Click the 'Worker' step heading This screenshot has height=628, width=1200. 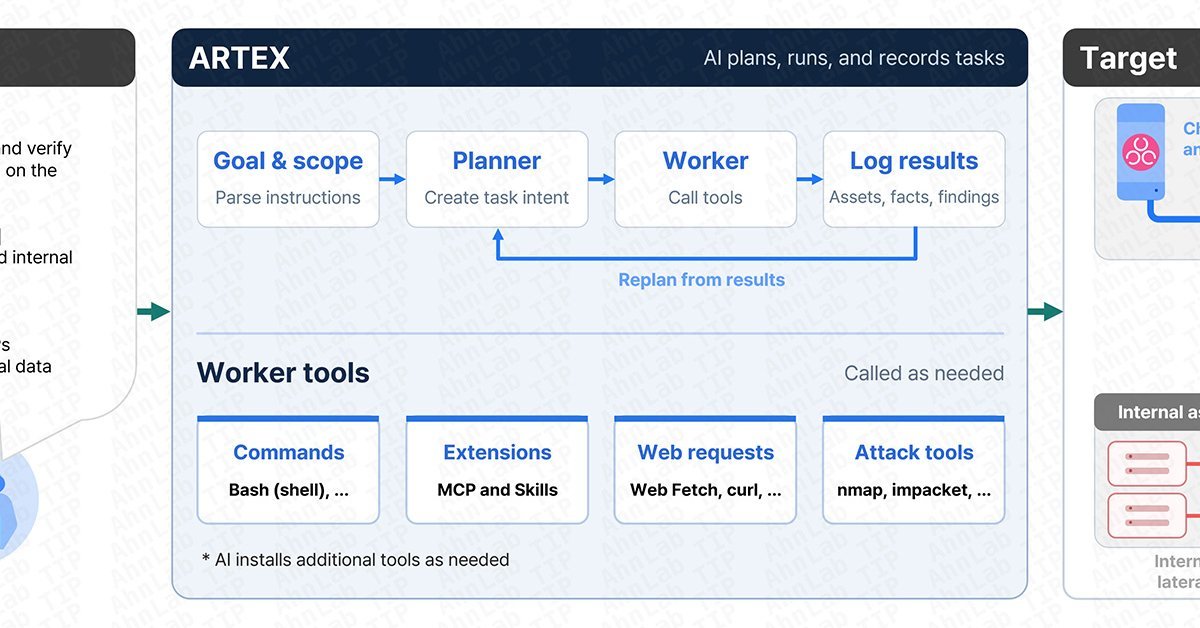(705, 161)
